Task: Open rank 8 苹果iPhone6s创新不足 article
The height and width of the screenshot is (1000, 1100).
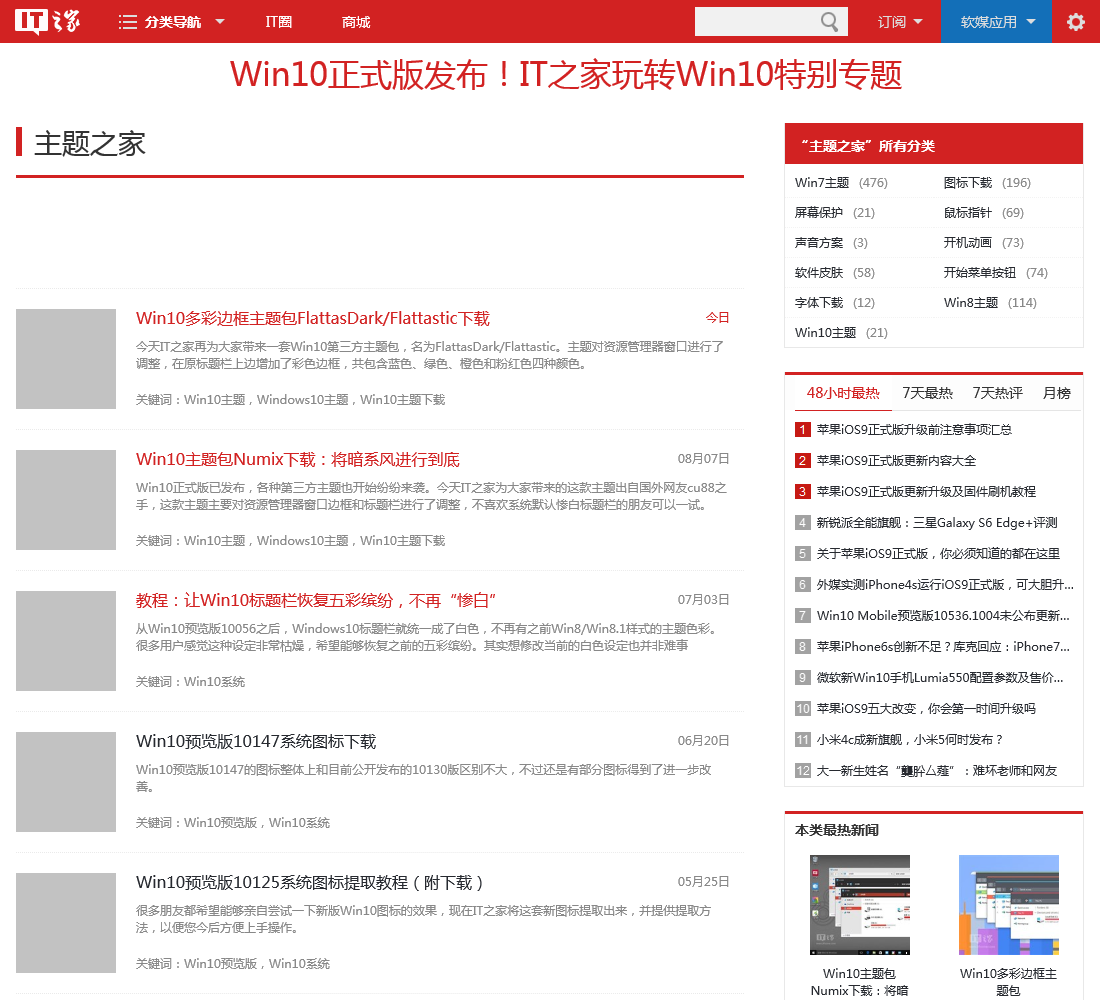Action: 943,646
